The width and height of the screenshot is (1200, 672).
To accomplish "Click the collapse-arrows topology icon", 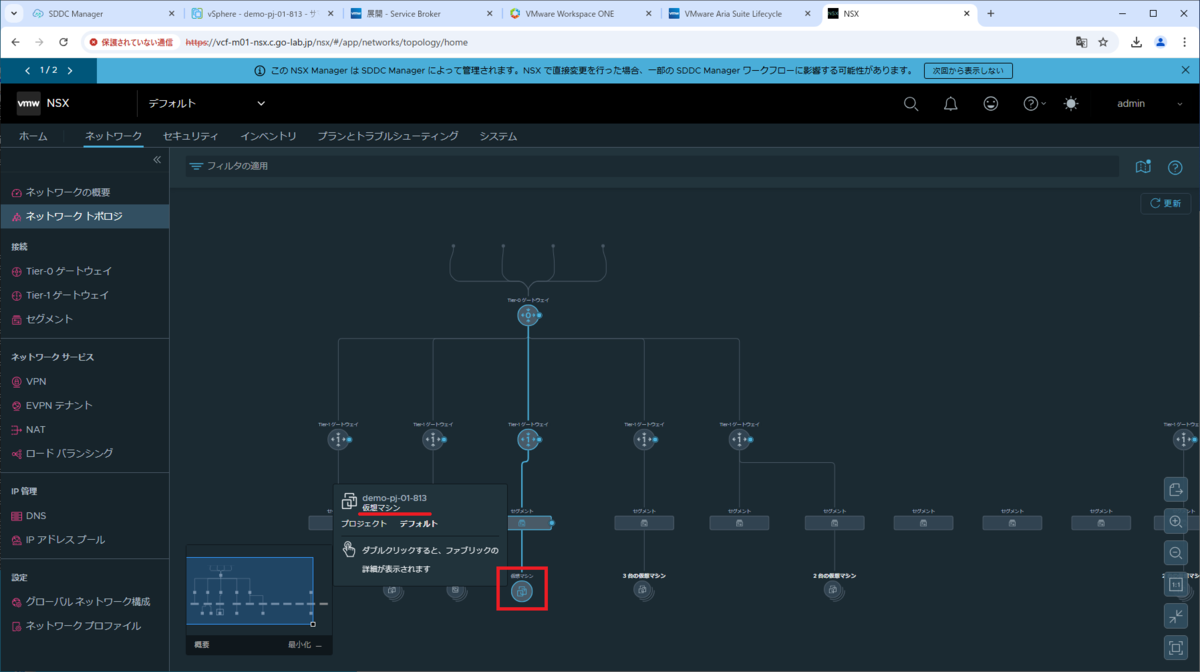I will click(1175, 617).
